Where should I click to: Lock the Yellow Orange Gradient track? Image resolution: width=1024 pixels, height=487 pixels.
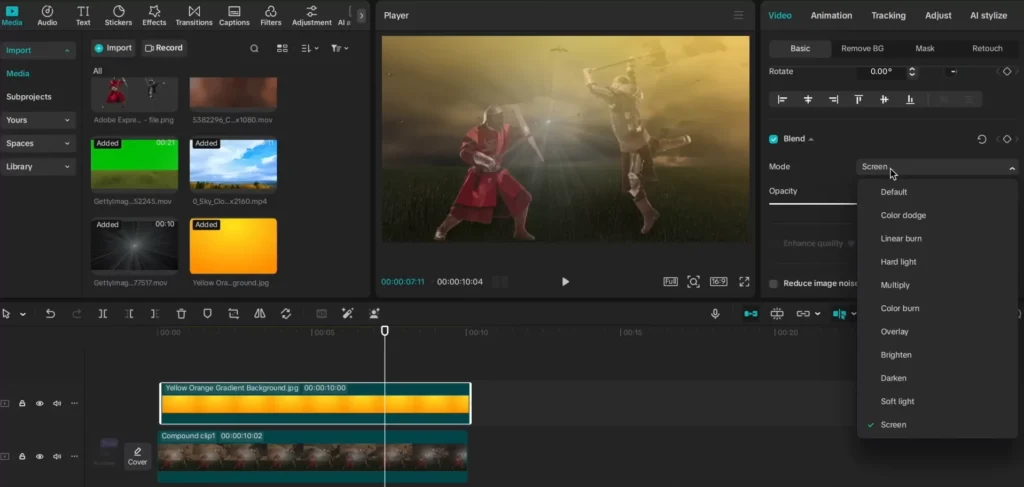22,403
